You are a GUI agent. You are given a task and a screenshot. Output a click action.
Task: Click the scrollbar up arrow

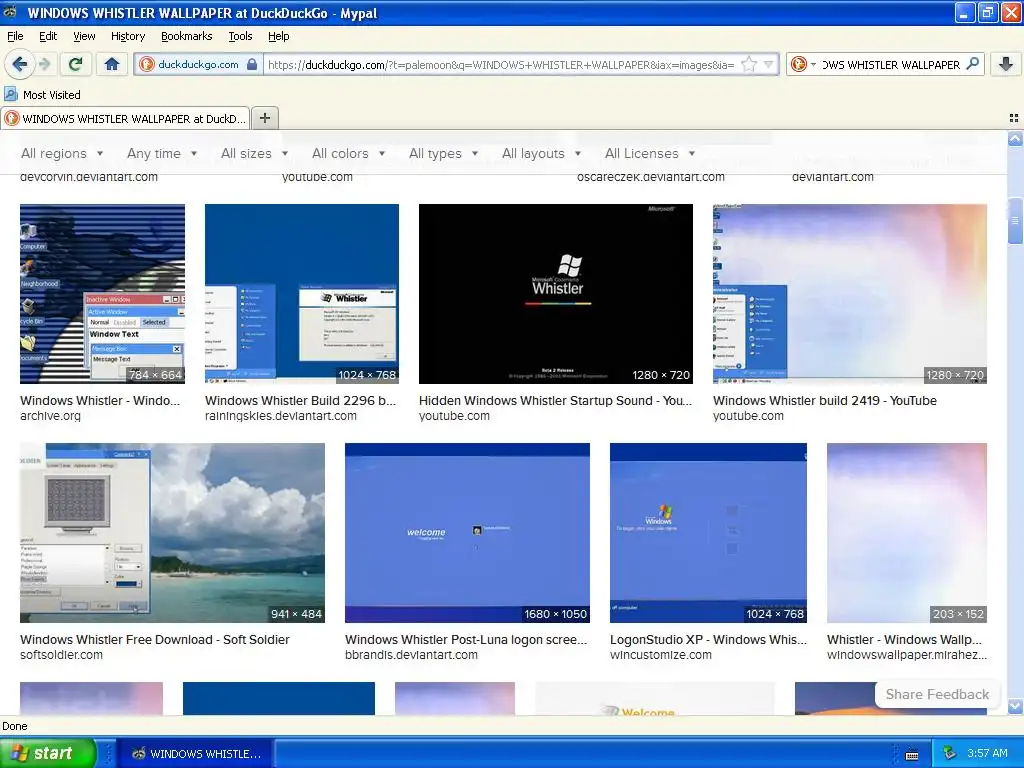click(x=1015, y=138)
